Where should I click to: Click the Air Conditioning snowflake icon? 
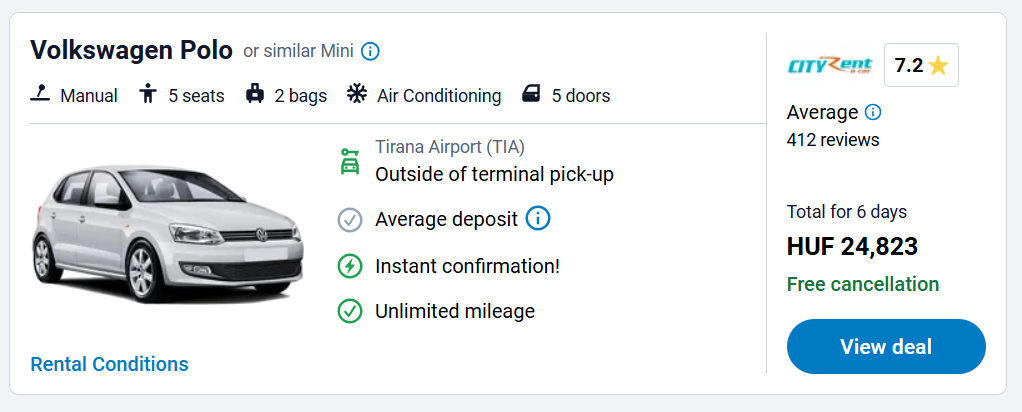click(357, 95)
